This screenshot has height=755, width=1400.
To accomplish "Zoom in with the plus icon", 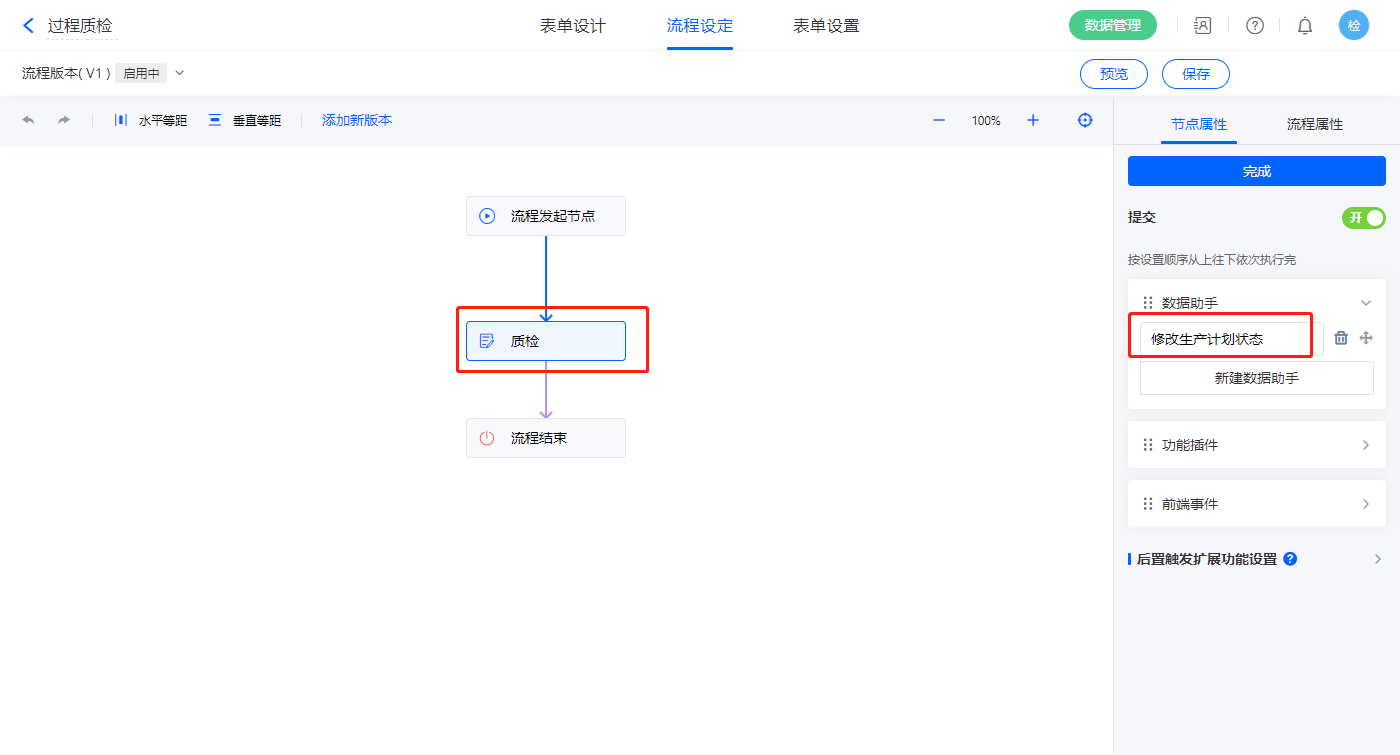I will [x=1033, y=120].
